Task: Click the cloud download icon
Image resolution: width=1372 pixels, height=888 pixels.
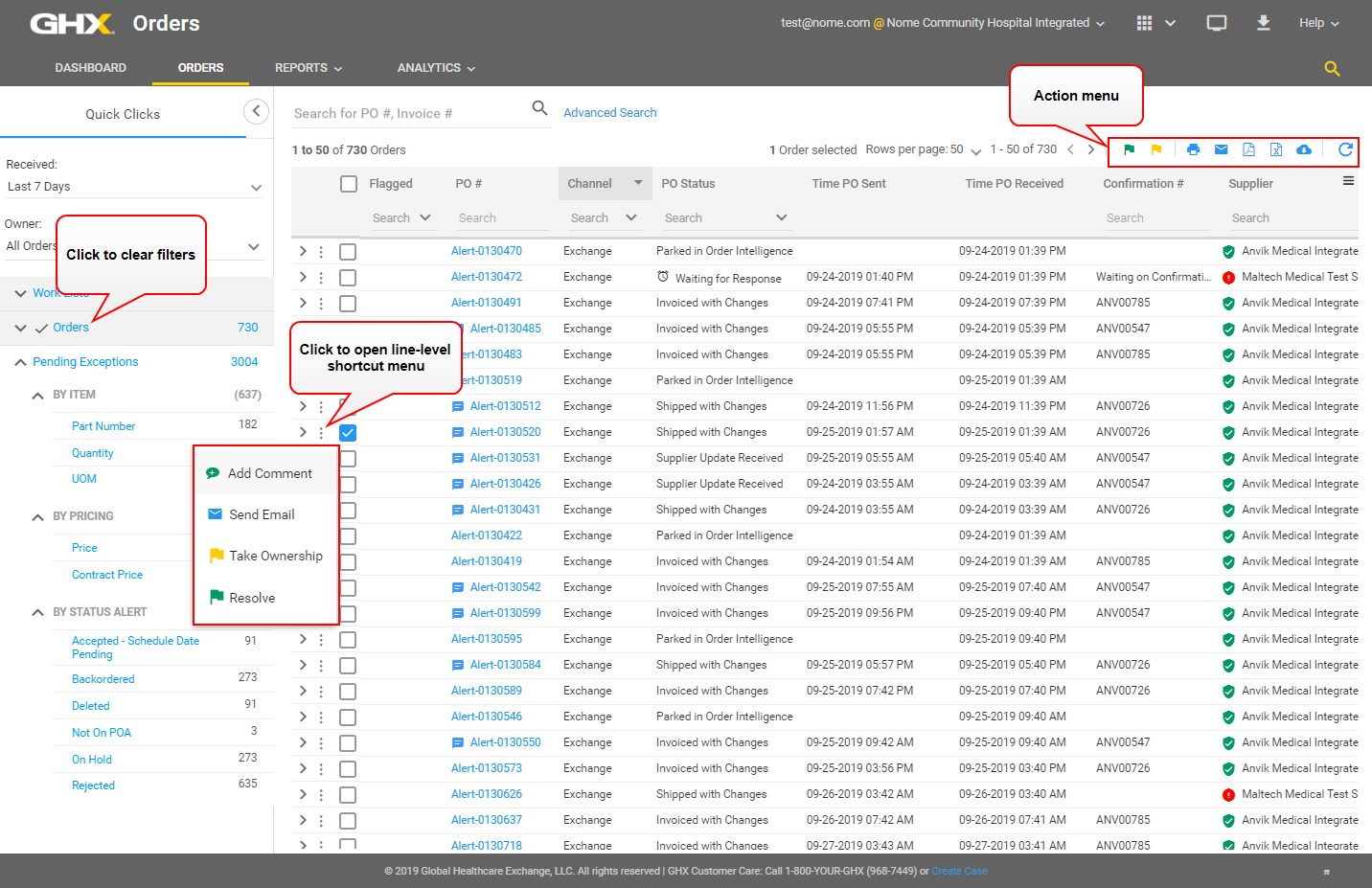Action: pos(1304,149)
